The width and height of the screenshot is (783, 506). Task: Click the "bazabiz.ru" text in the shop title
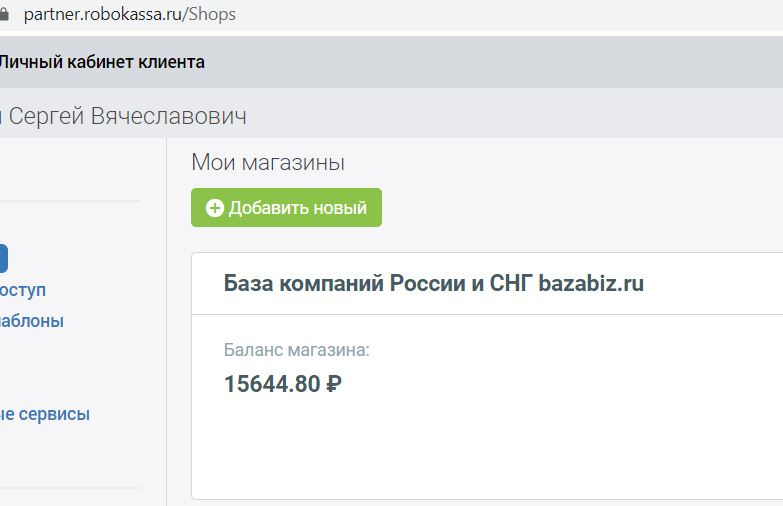(591, 283)
